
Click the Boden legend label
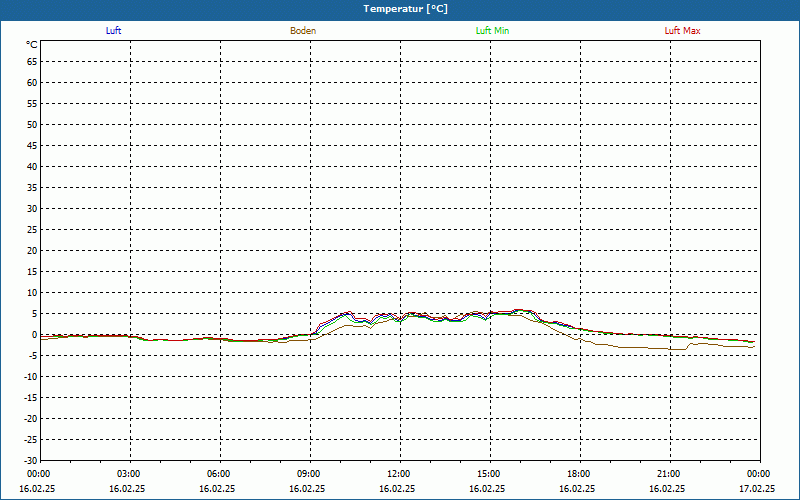pyautogui.click(x=303, y=31)
